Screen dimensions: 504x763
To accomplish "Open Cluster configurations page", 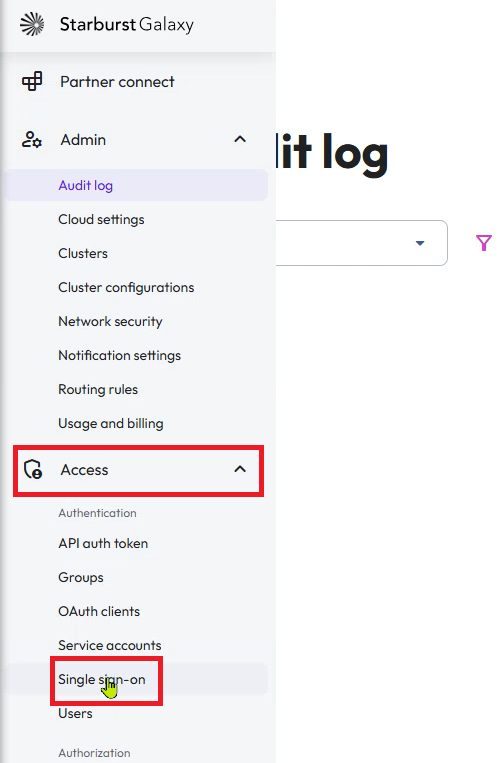I will pyautogui.click(x=126, y=288).
